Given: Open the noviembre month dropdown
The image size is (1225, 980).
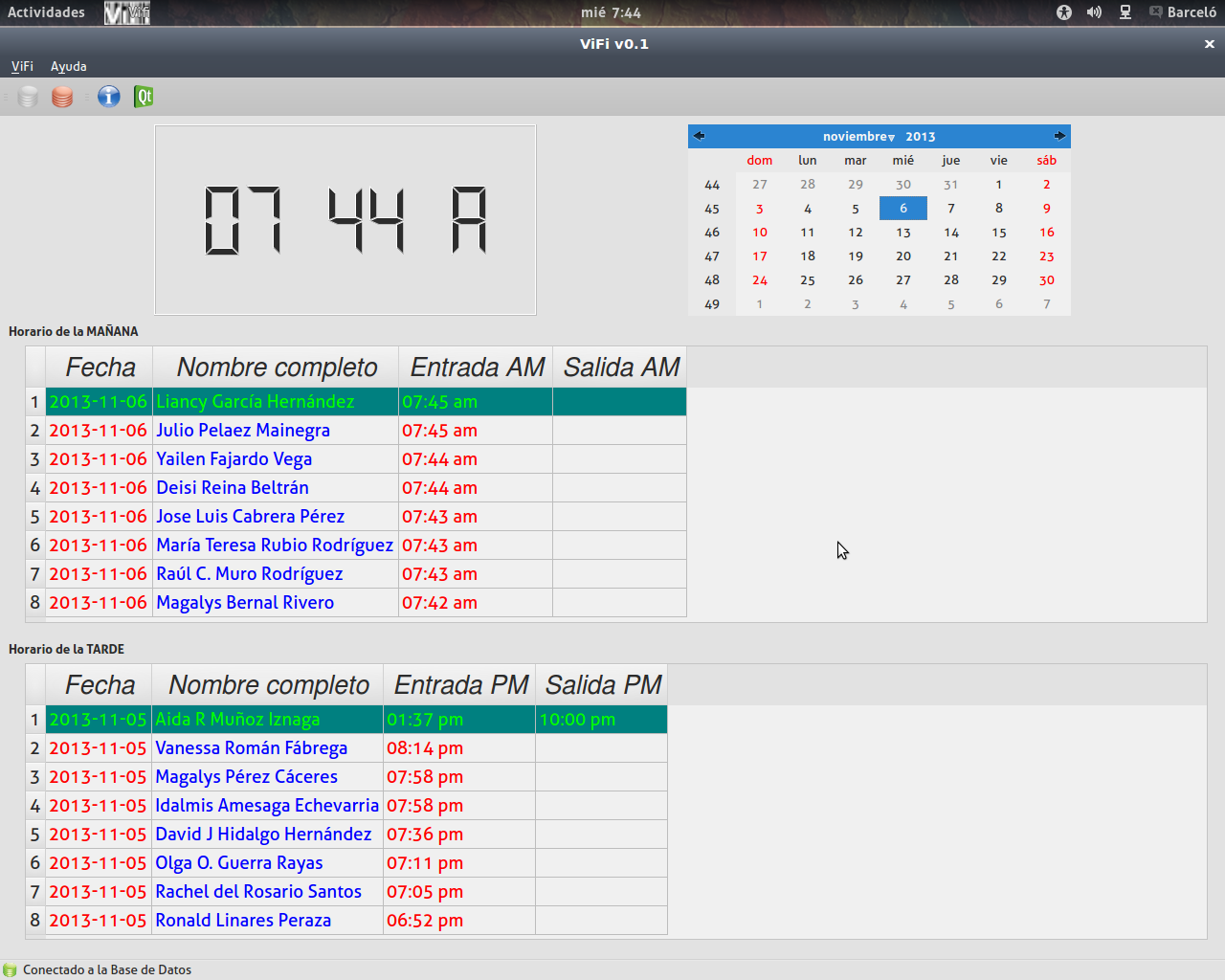Looking at the screenshot, I should 858,137.
